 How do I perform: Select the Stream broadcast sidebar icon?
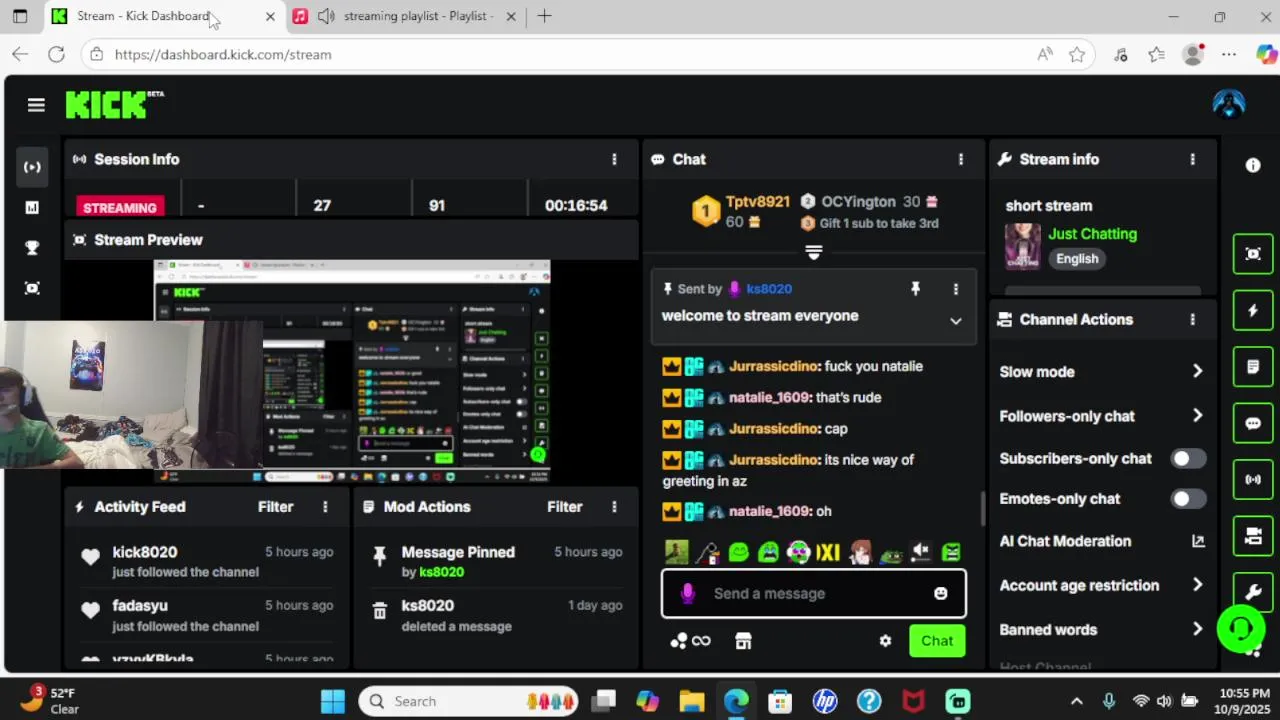coord(32,167)
